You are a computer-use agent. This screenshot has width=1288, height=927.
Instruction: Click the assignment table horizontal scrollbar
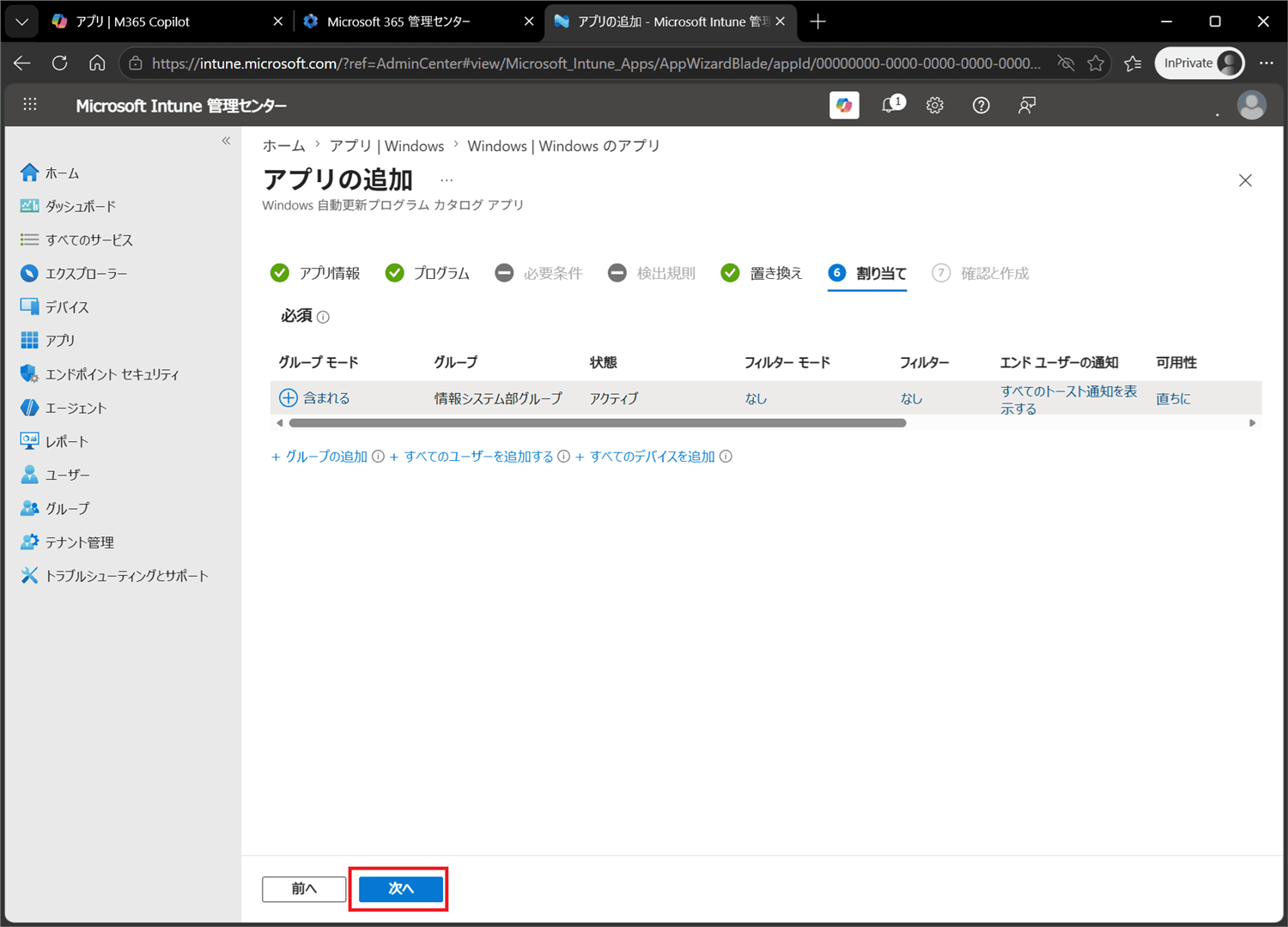pyautogui.click(x=598, y=423)
